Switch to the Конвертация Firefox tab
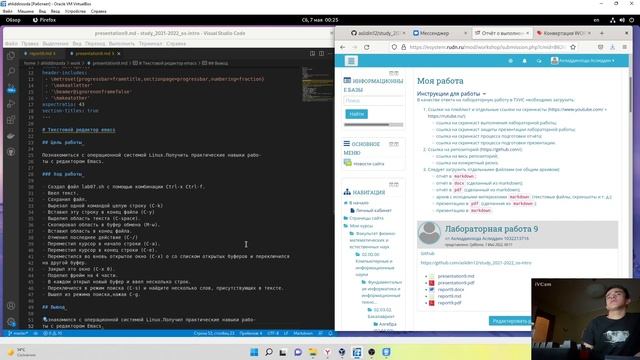The height and width of the screenshot is (360, 640). 564,33
